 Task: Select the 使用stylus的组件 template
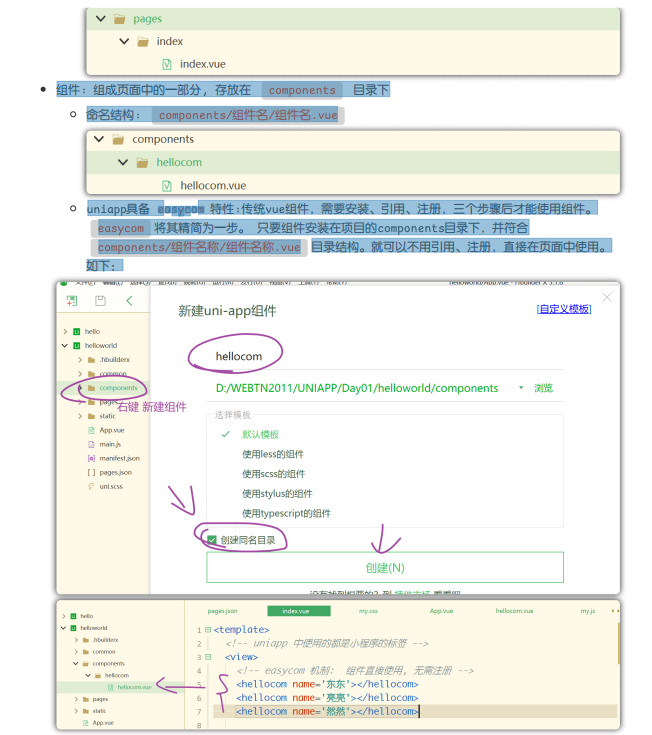[277, 494]
